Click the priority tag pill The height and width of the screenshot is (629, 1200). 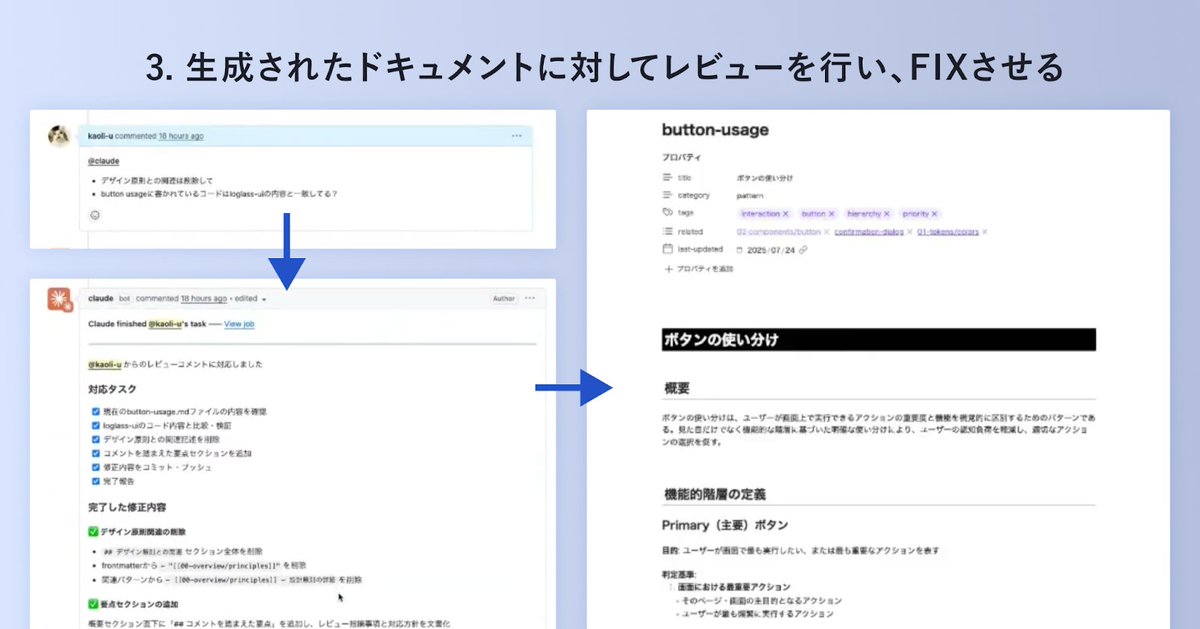pyautogui.click(x=920, y=214)
